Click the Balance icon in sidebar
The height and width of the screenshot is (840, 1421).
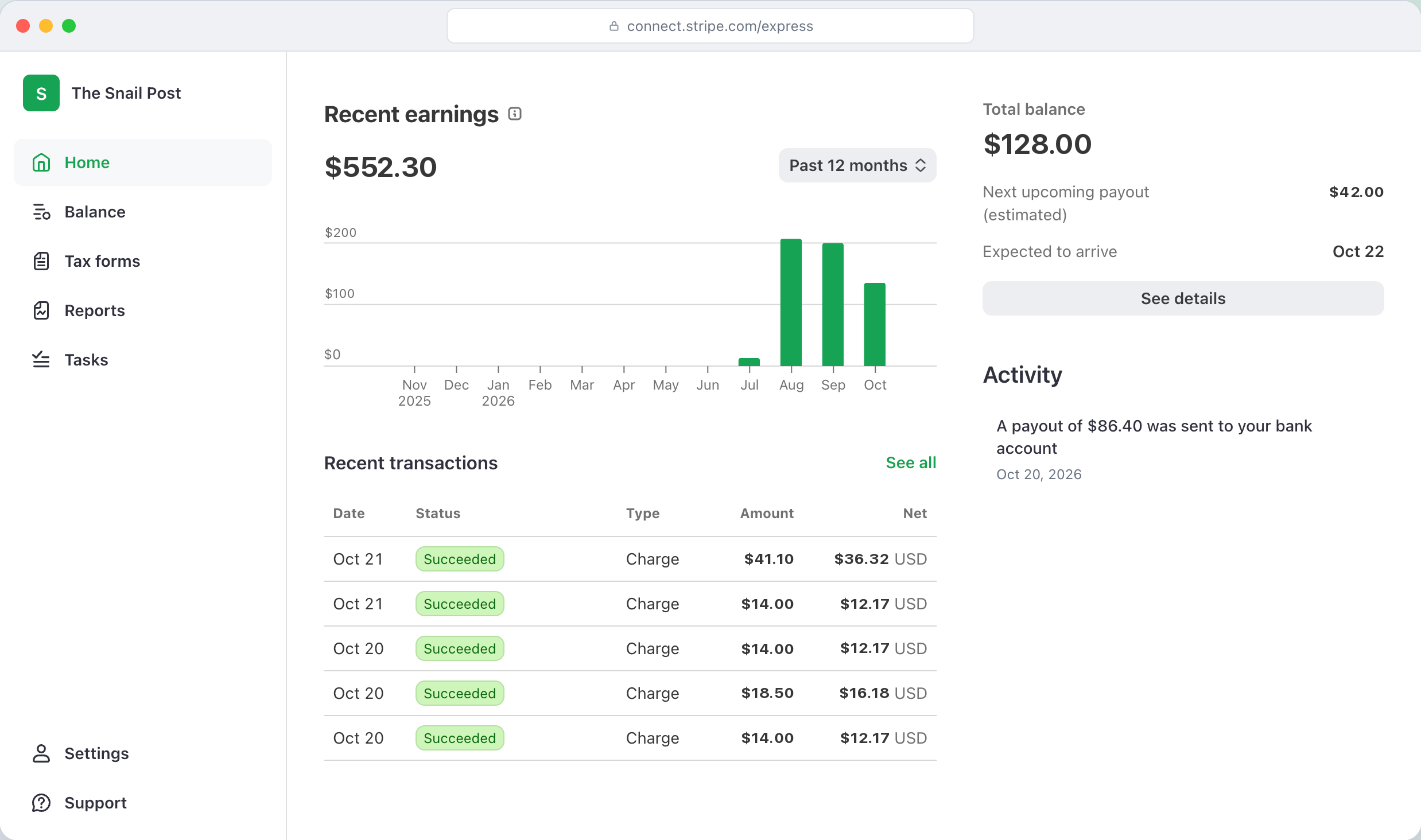click(x=41, y=212)
